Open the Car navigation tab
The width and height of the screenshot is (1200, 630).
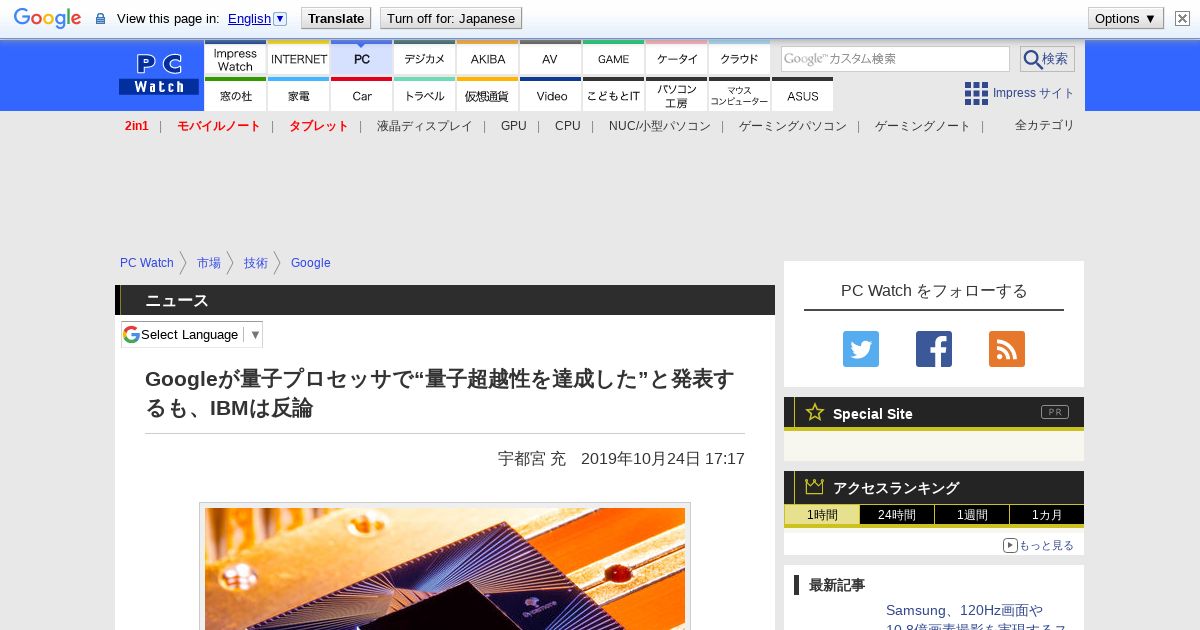tap(362, 95)
